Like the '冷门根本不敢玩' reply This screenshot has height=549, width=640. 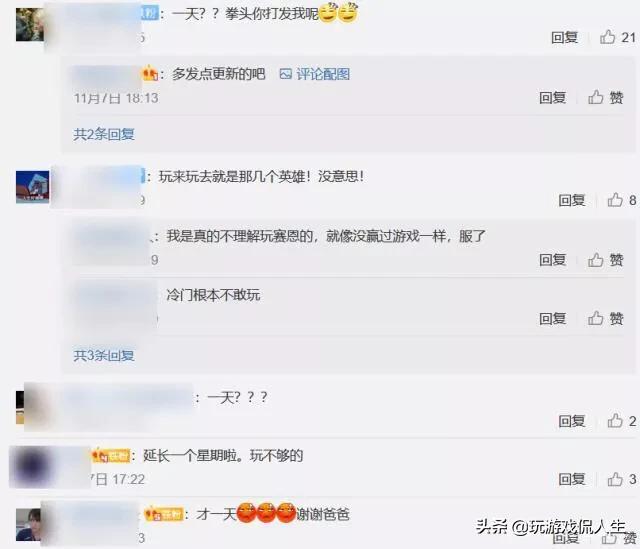point(596,318)
